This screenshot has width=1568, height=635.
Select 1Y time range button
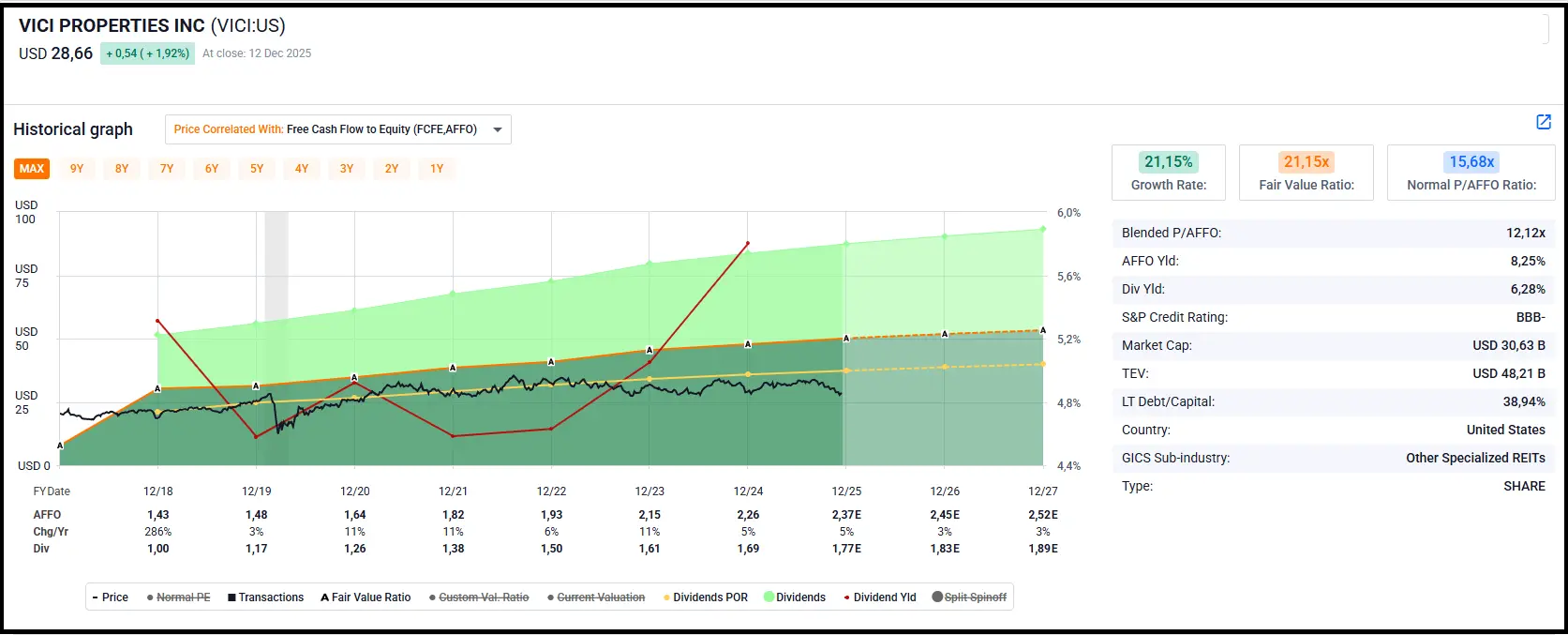pos(437,169)
